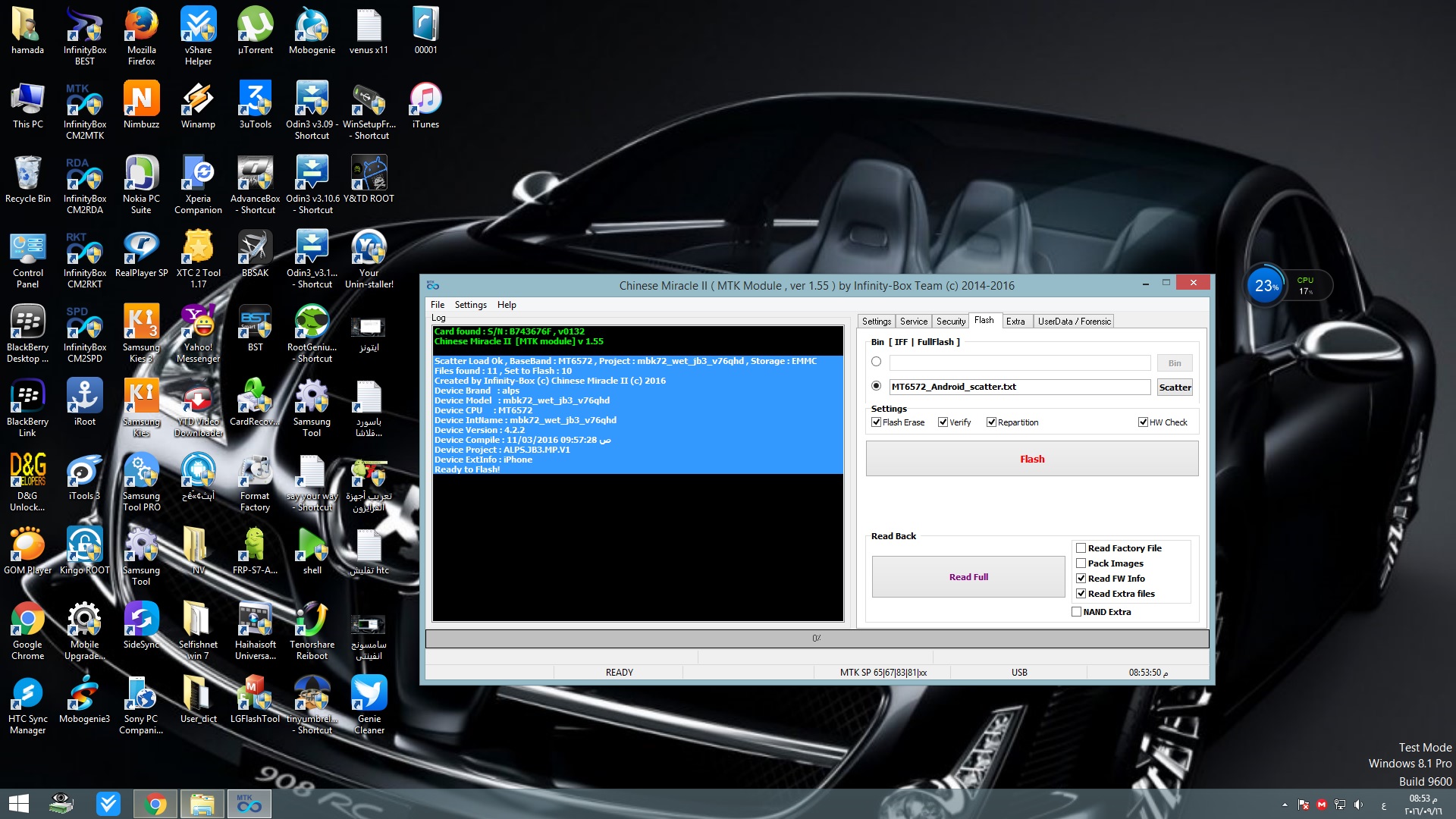1456x819 pixels.
Task: Select InfinityBox CM2MTK desktop shortcut
Action: [84, 110]
